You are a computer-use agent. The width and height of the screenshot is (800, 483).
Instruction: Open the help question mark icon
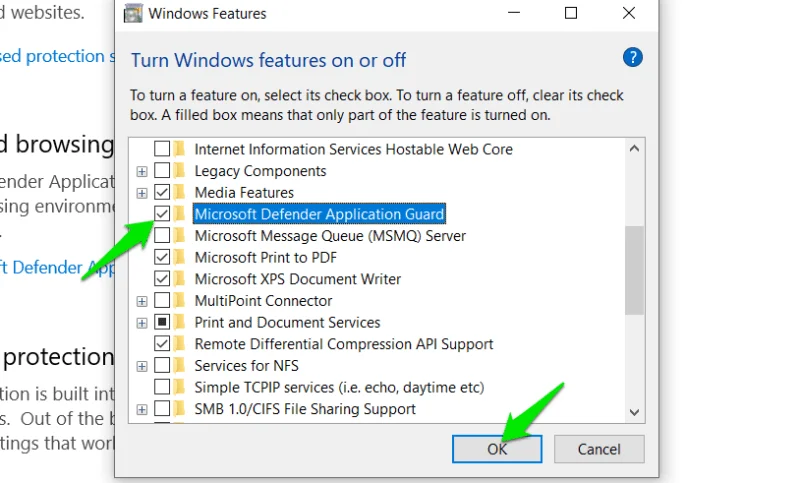[632, 57]
